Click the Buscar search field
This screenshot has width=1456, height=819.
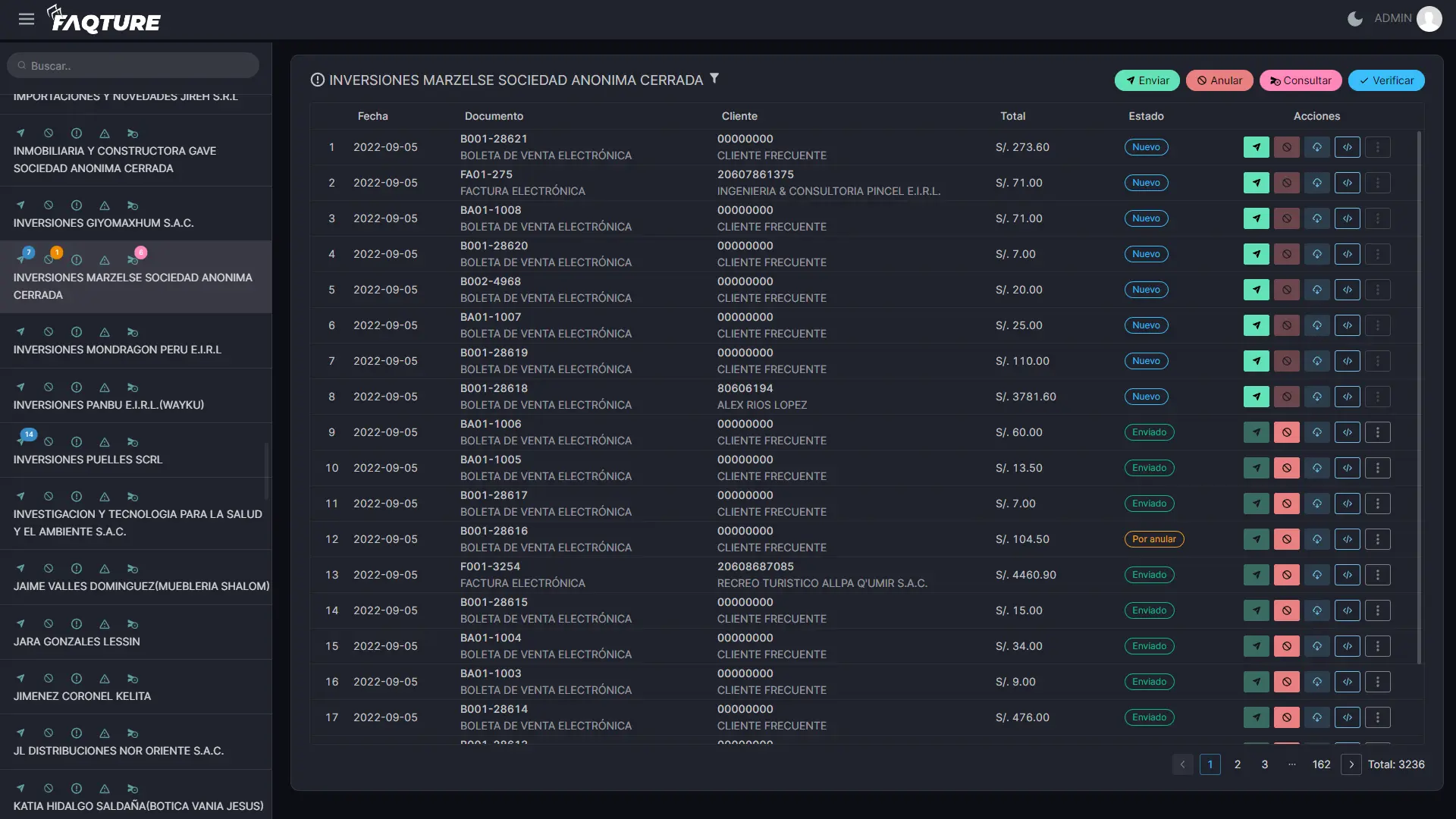(x=133, y=66)
